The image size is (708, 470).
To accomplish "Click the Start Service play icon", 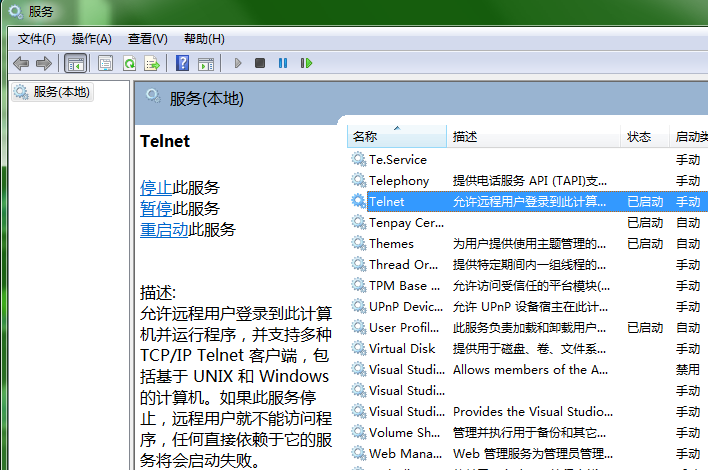I will pyautogui.click(x=238, y=63).
